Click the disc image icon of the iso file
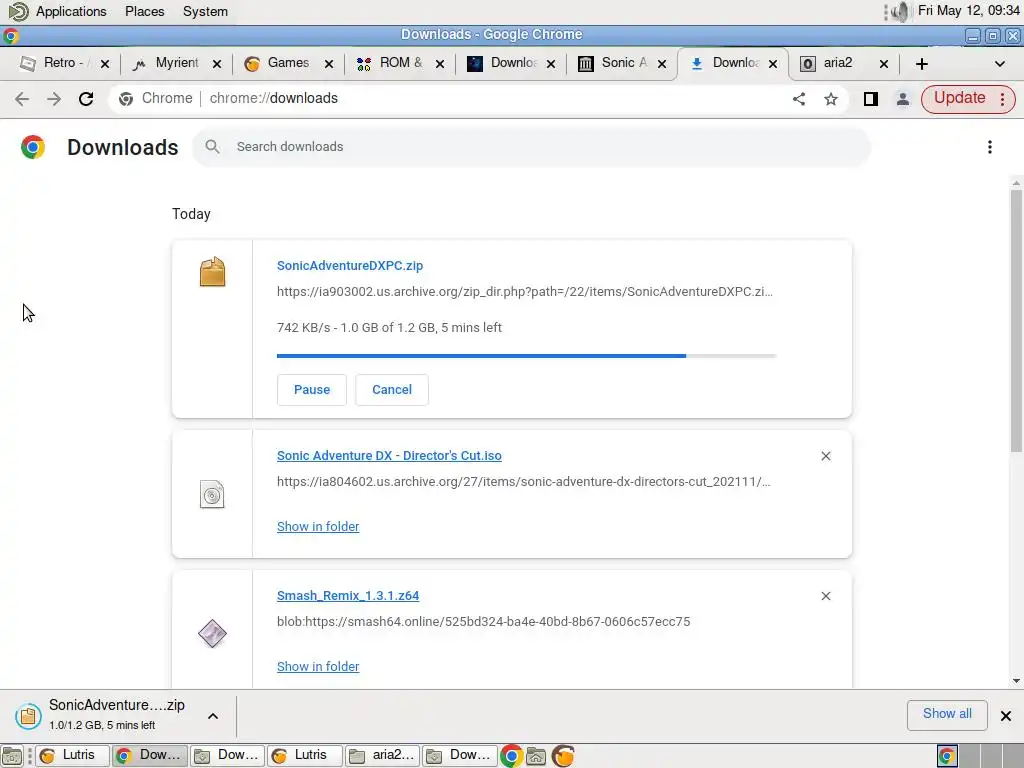Viewport: 1024px width, 768px height. (212, 494)
